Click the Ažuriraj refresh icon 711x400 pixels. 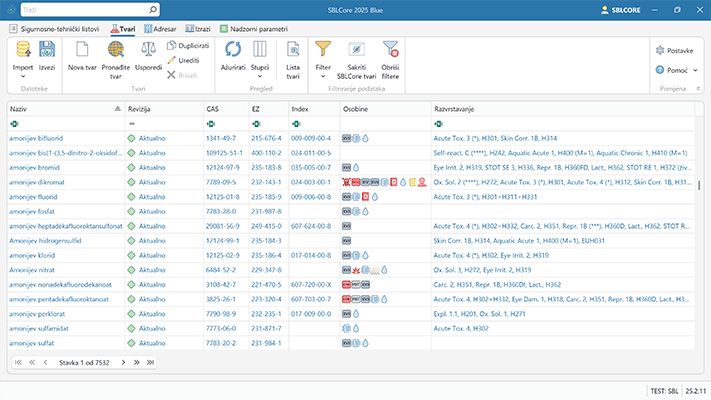click(233, 50)
